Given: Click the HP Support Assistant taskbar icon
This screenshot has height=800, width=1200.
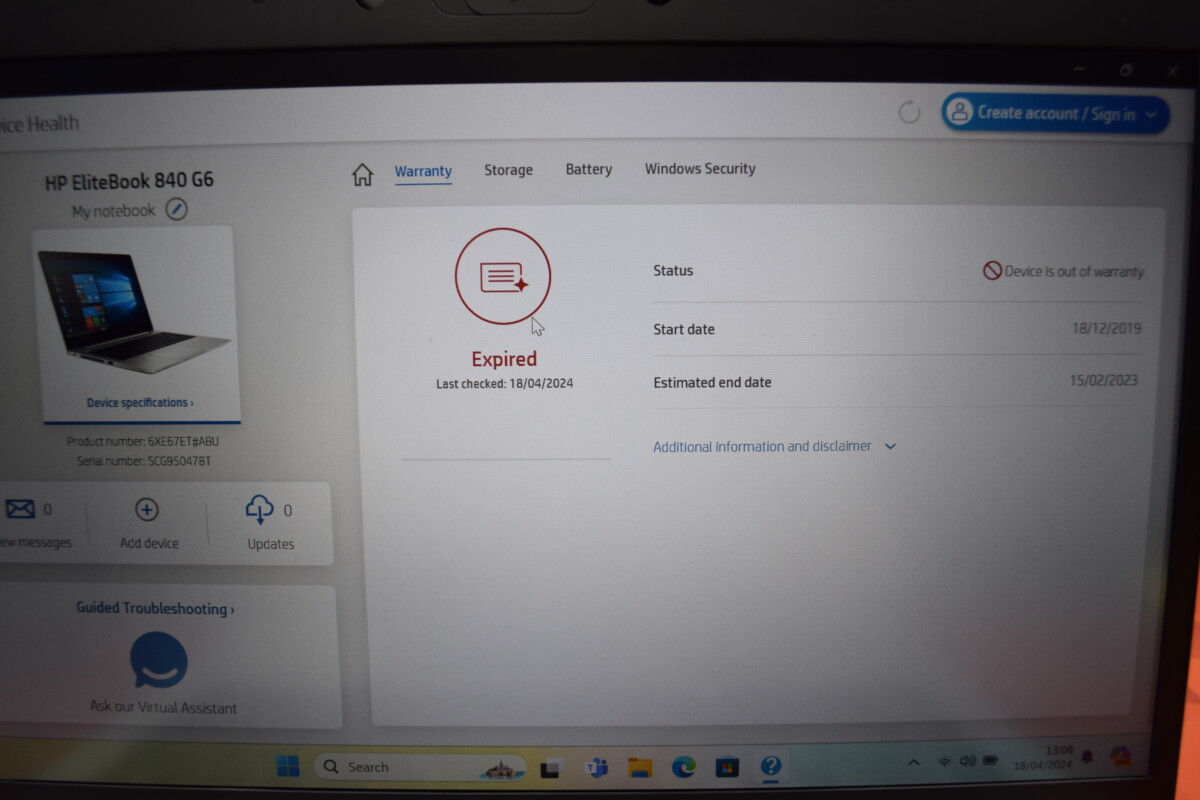Looking at the screenshot, I should coord(770,767).
